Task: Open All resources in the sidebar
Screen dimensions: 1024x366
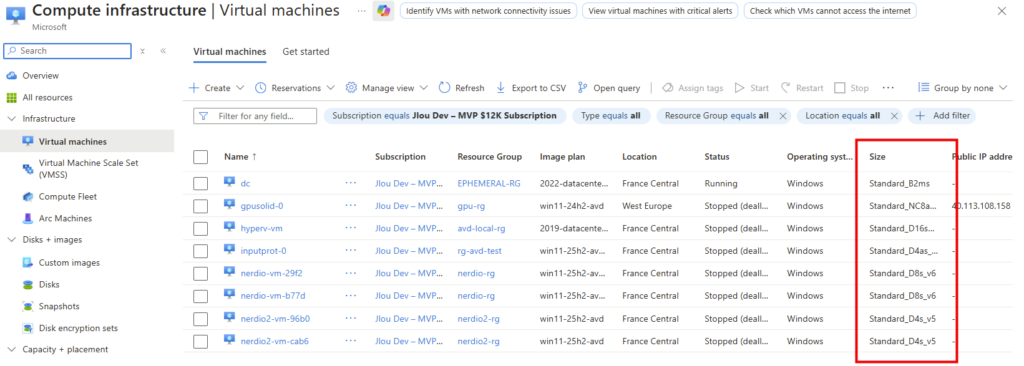Action: coord(47,97)
